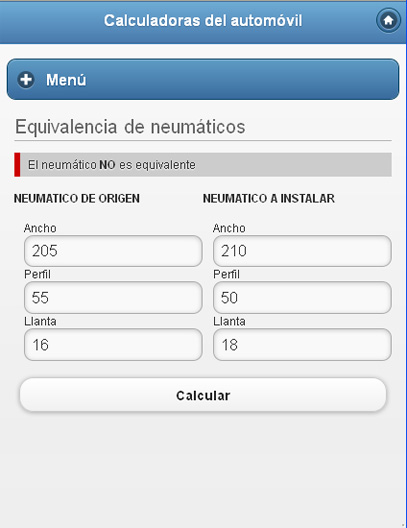Click the Equivalencia de neumáticos heading
This screenshot has height=528, width=407.
pyautogui.click(x=130, y=127)
